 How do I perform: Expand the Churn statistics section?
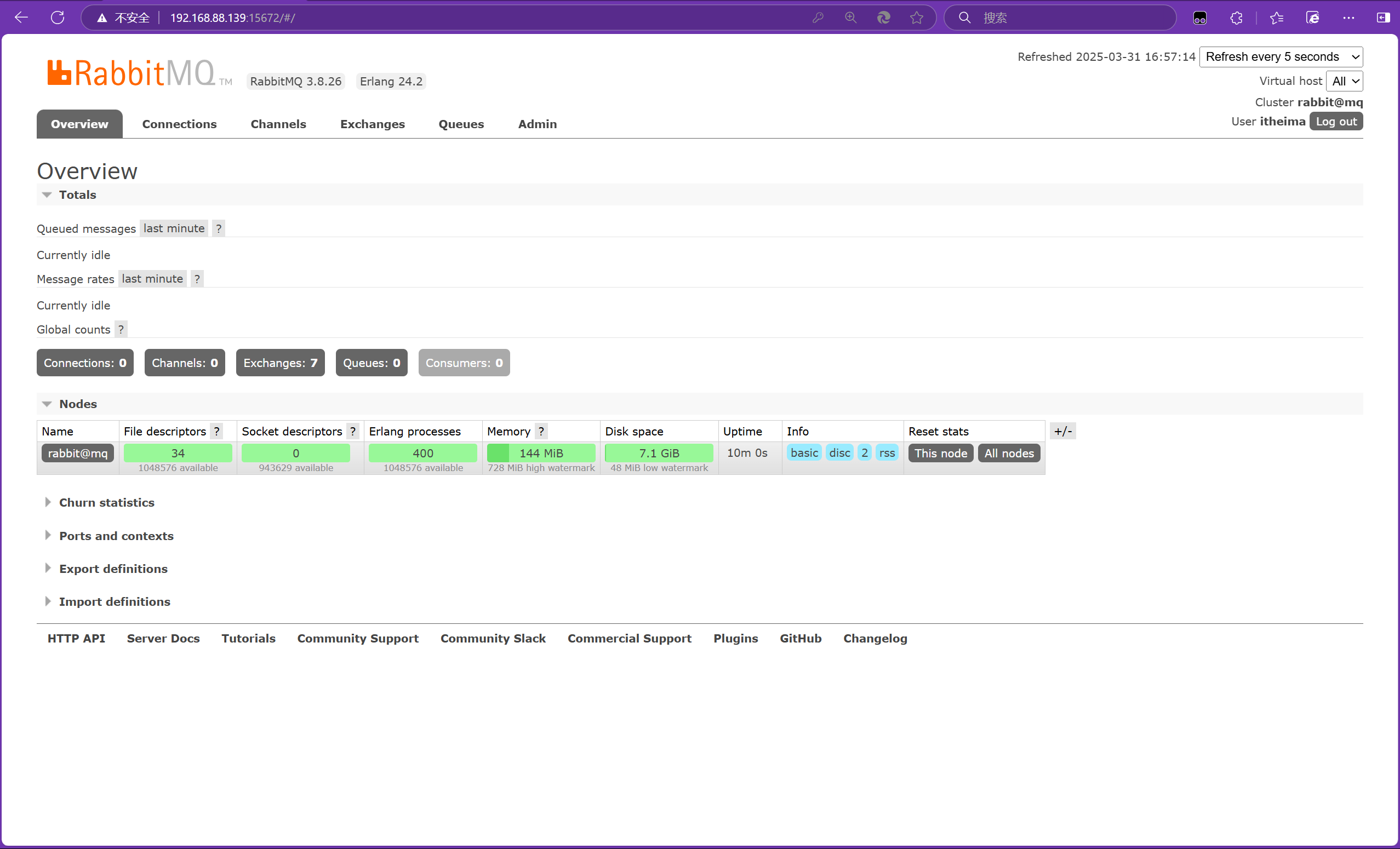pos(106,503)
